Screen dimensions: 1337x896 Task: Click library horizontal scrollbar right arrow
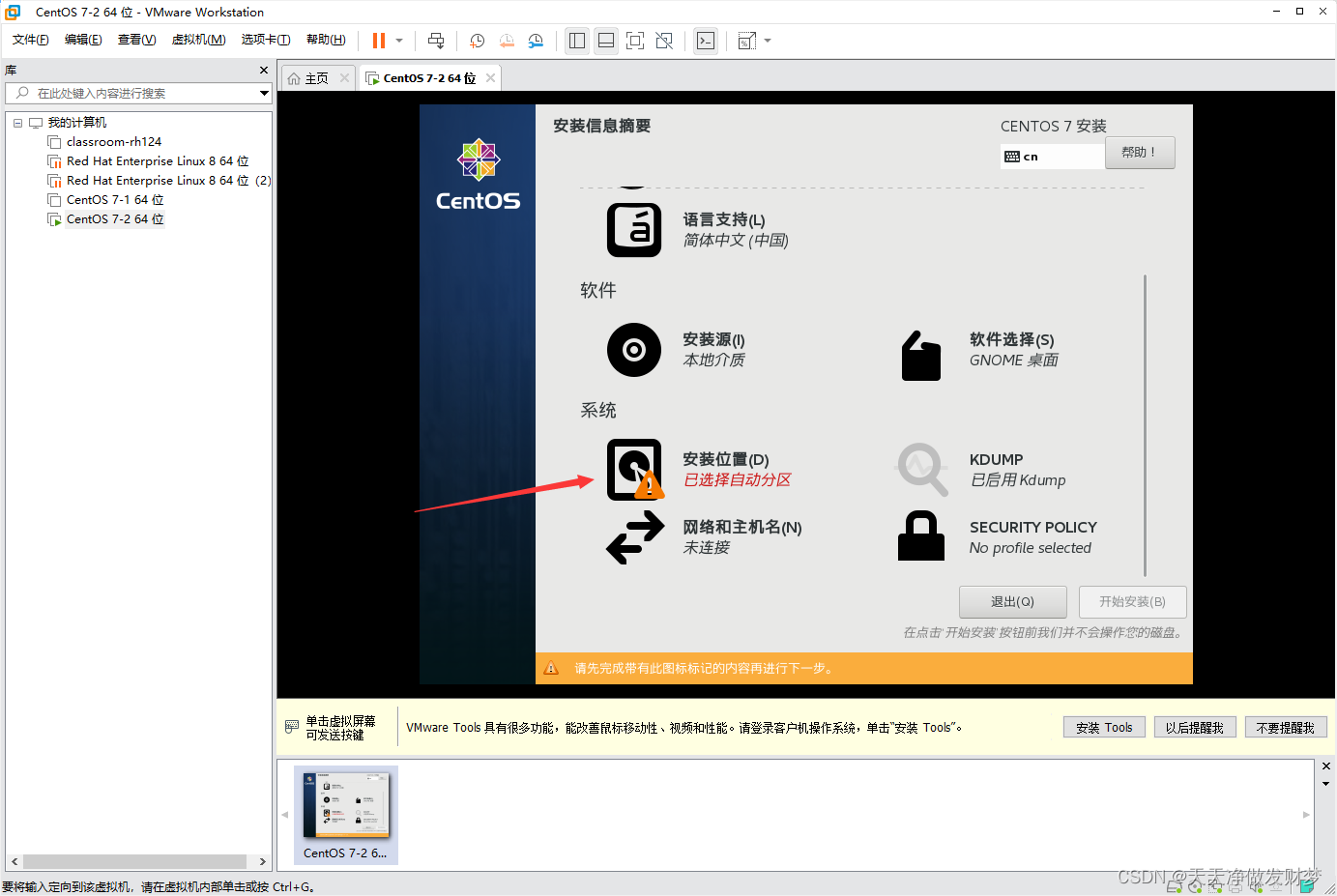point(263,861)
